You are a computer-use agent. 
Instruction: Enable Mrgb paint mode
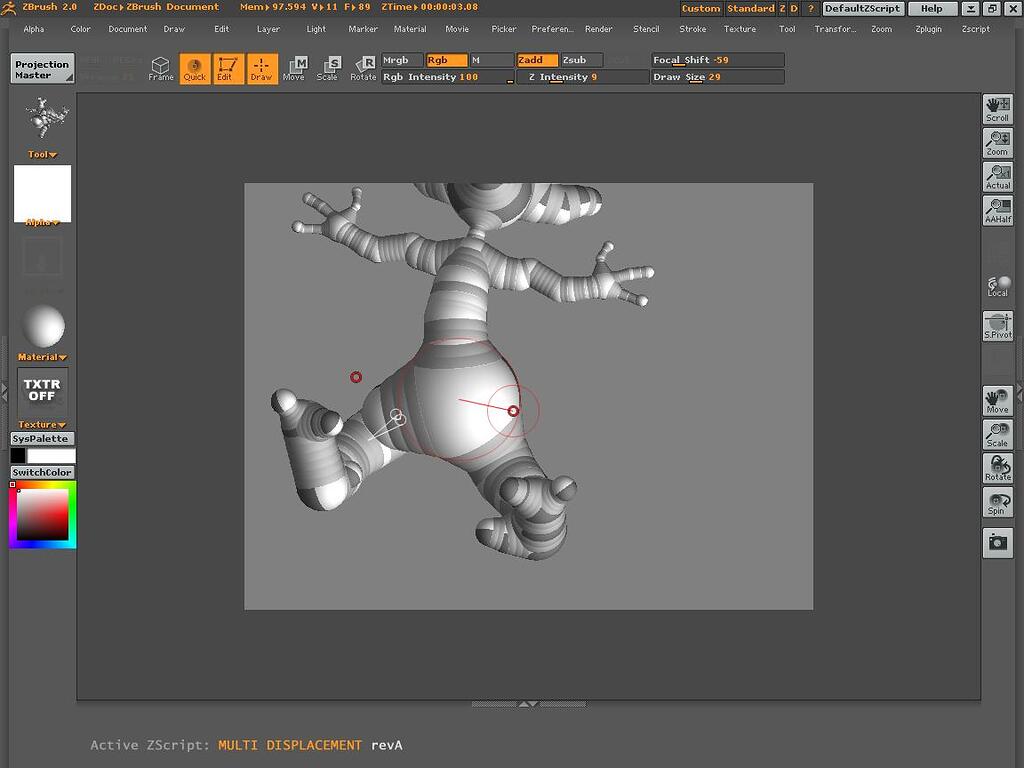coord(399,60)
